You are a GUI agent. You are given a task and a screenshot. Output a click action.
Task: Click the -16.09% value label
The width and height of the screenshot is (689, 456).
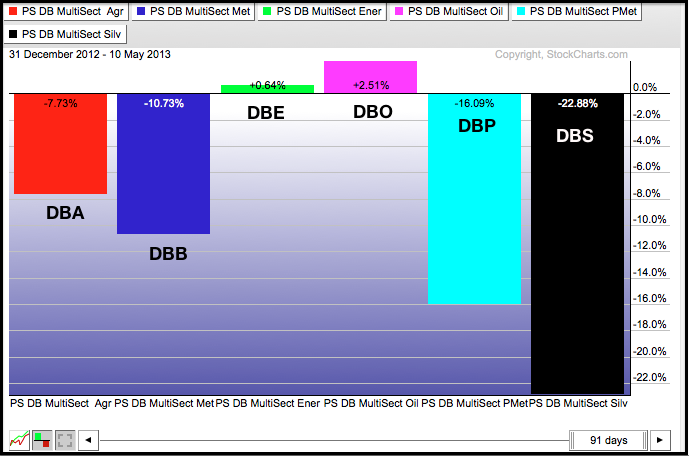(x=474, y=104)
